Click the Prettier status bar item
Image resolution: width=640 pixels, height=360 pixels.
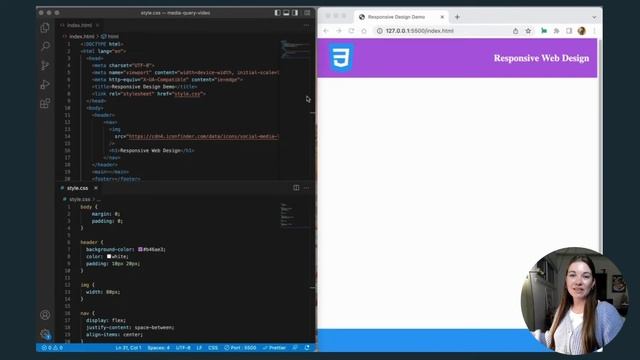pos(274,348)
